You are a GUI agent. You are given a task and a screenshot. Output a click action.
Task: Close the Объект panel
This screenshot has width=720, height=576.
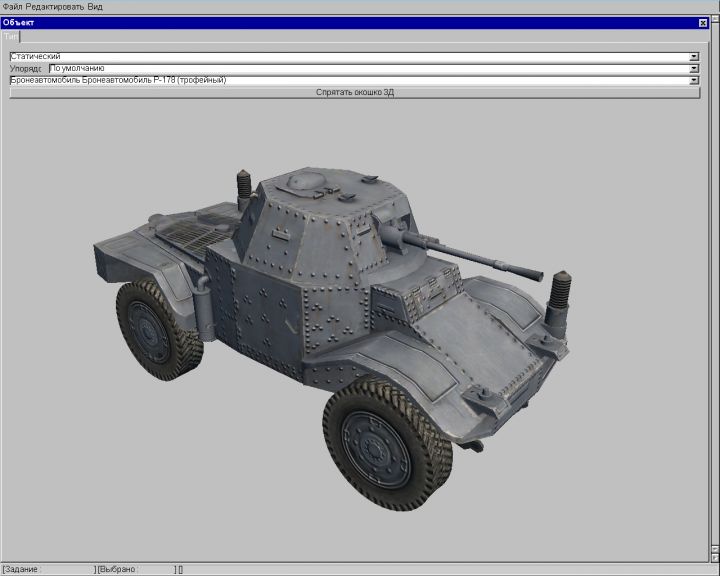(x=702, y=22)
